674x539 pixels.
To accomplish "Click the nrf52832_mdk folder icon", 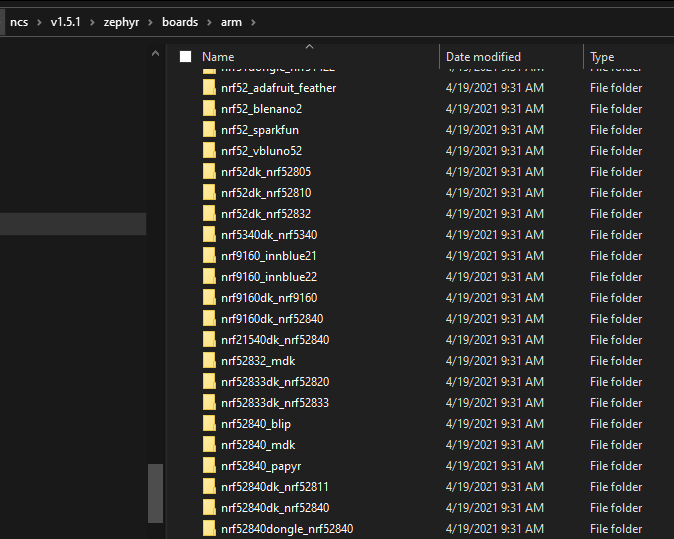I will 209,361.
